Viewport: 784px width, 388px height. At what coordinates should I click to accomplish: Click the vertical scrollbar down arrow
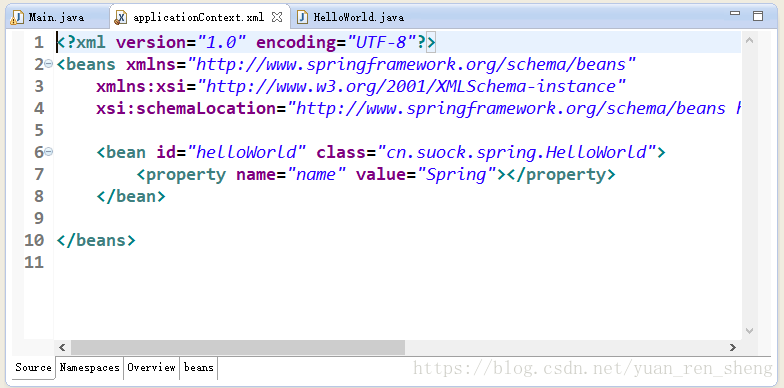749,330
